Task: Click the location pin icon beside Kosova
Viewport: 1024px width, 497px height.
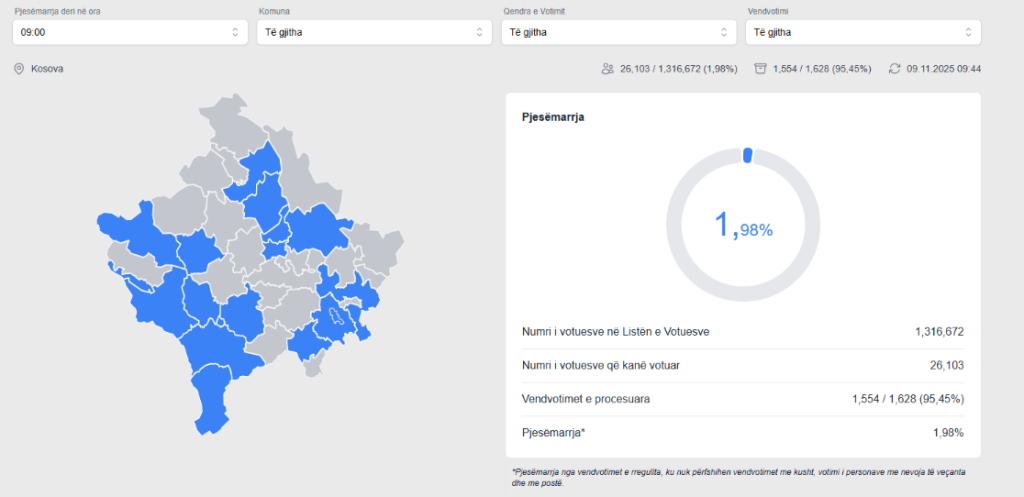Action: [x=19, y=69]
